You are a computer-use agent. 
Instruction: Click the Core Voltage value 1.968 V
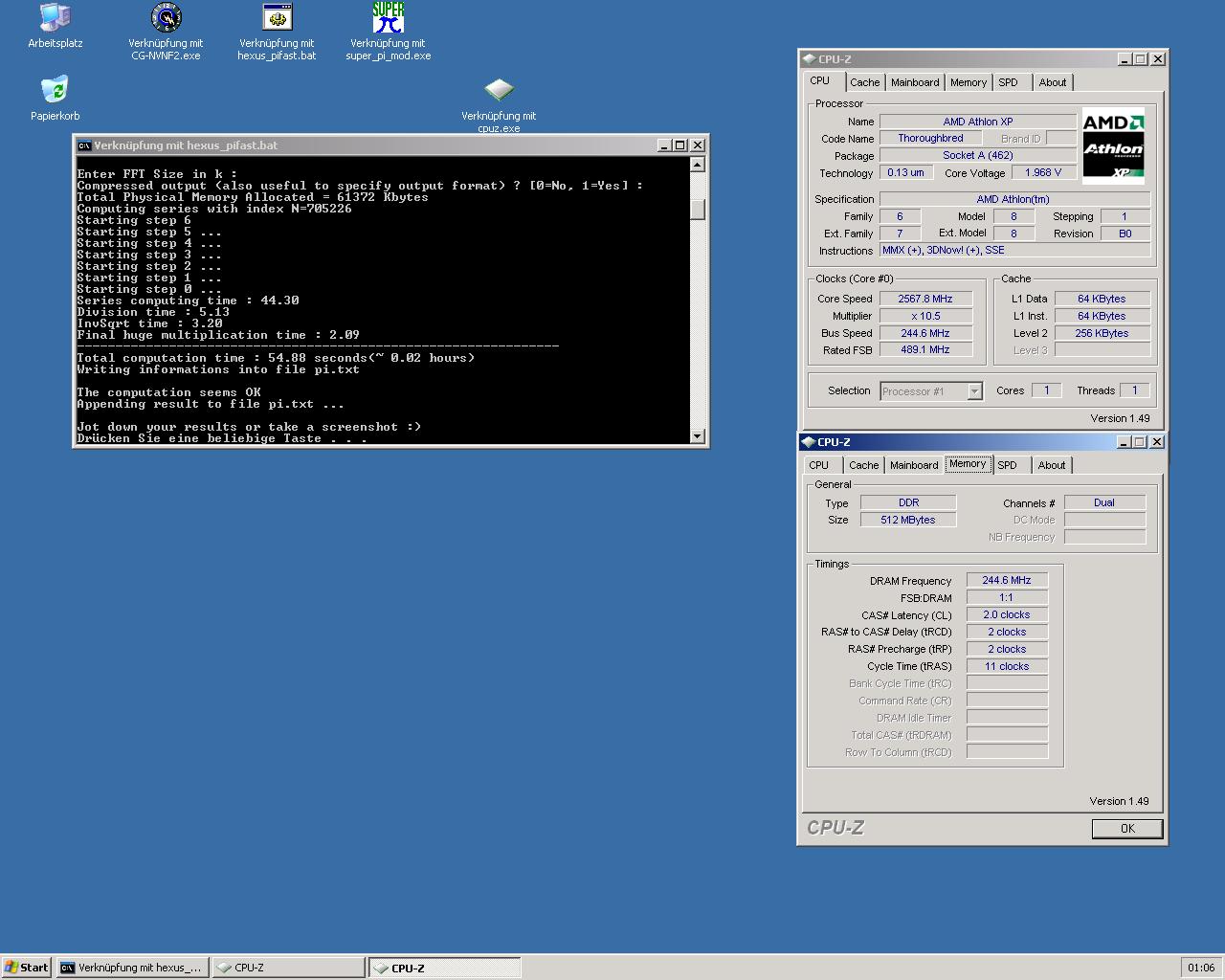[x=1043, y=173]
